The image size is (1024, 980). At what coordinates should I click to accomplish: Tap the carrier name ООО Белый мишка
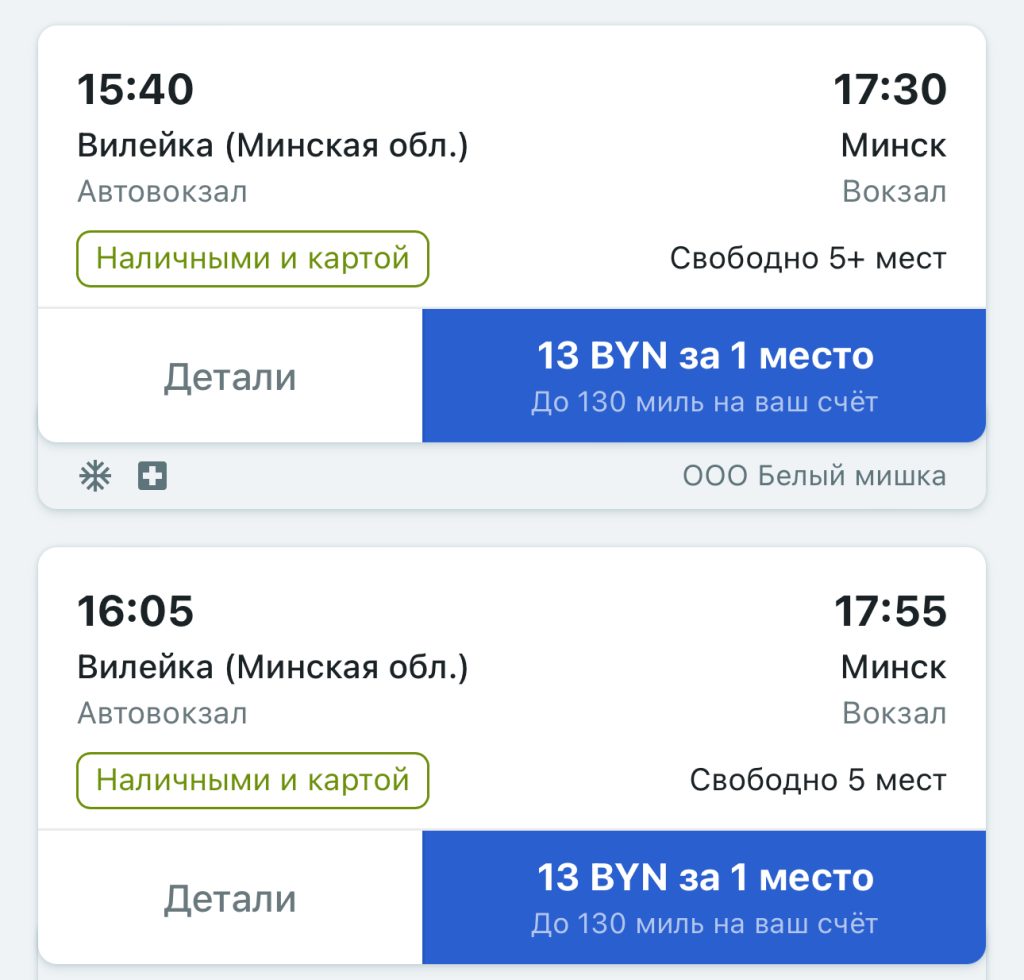coord(814,477)
